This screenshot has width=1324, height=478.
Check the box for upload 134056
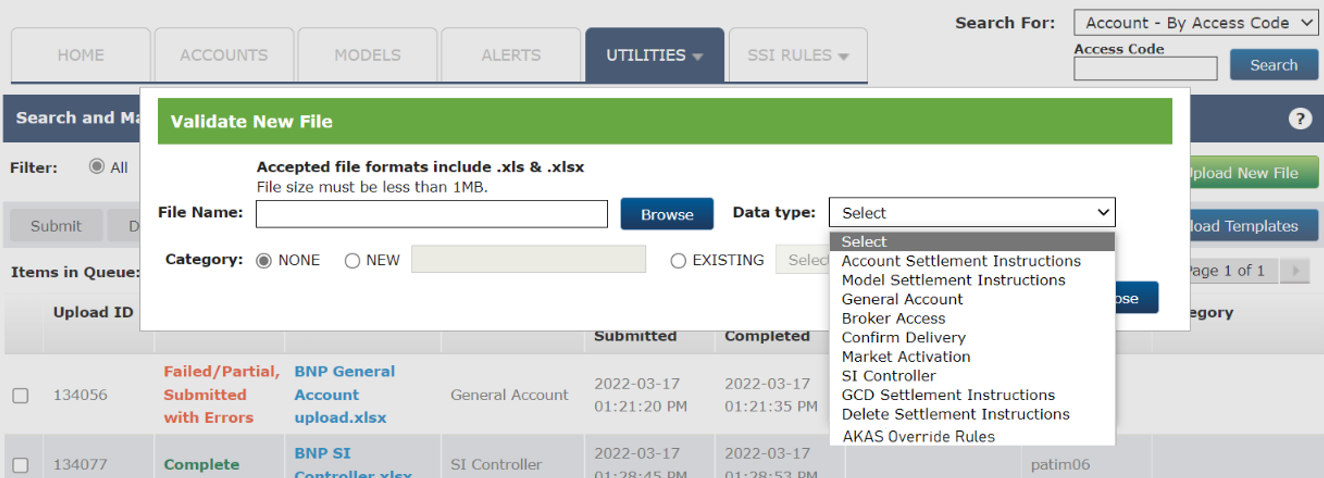tap(20, 395)
